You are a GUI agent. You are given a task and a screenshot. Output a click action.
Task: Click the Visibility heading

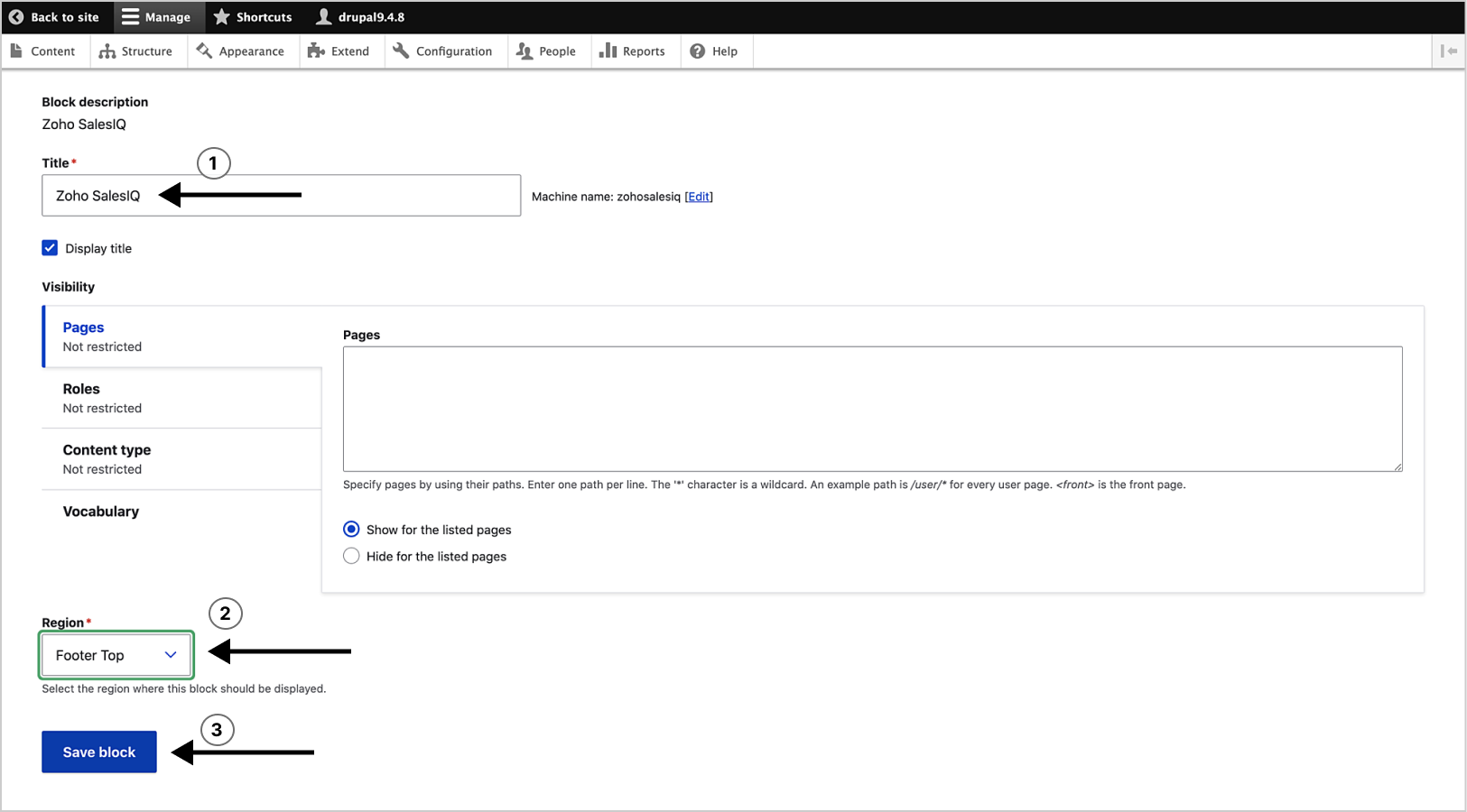point(69,287)
